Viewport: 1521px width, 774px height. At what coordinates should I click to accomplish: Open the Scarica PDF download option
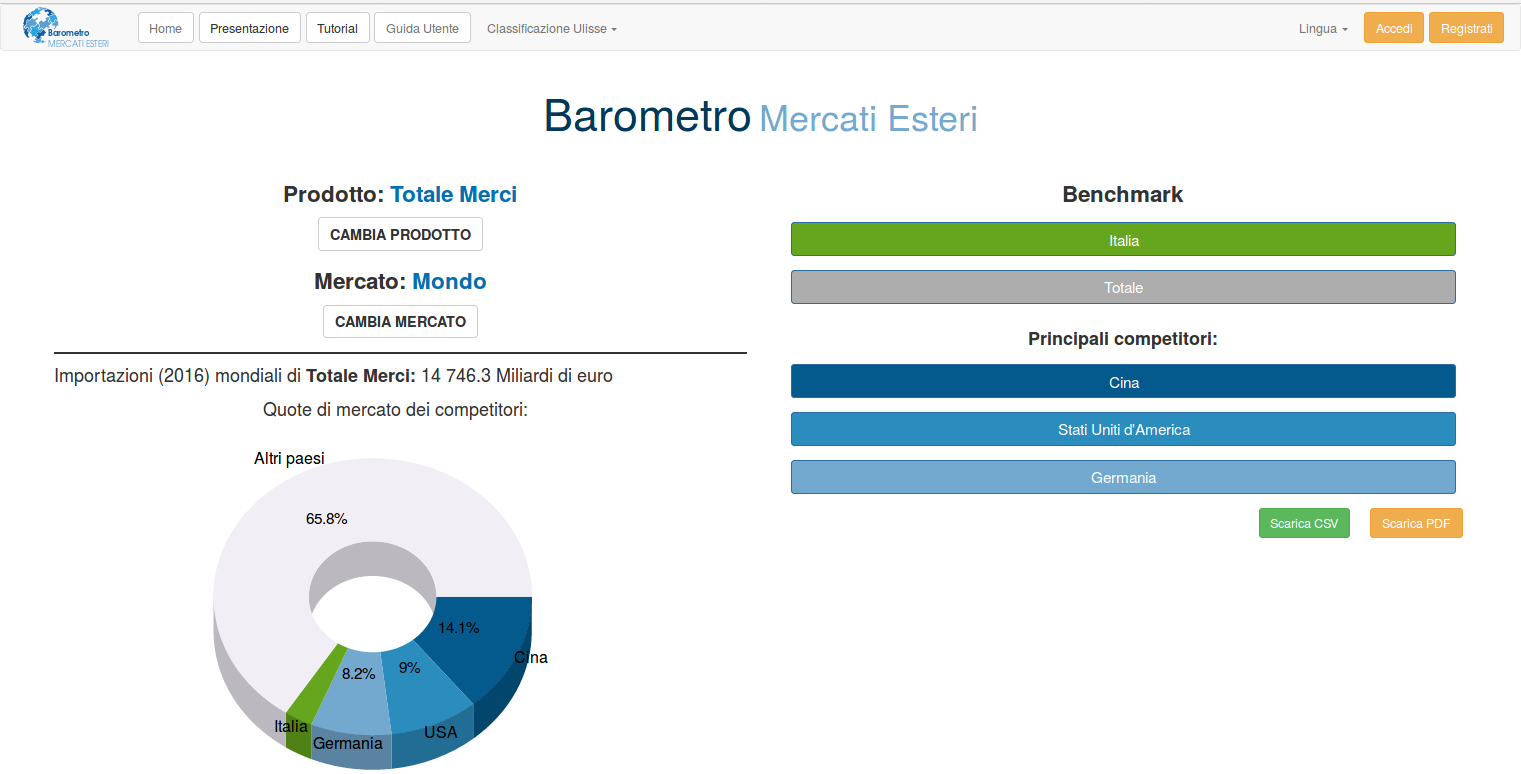tap(1416, 522)
